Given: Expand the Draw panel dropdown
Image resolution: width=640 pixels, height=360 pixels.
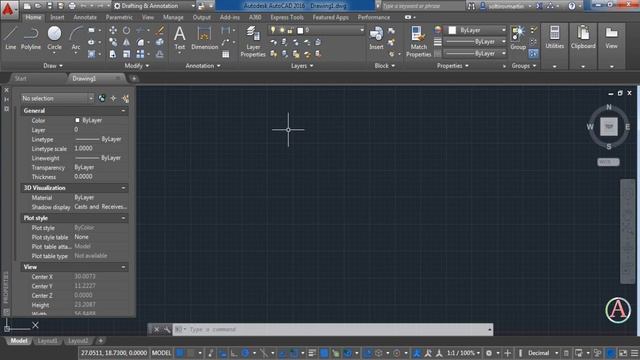Looking at the screenshot, I should pyautogui.click(x=53, y=66).
